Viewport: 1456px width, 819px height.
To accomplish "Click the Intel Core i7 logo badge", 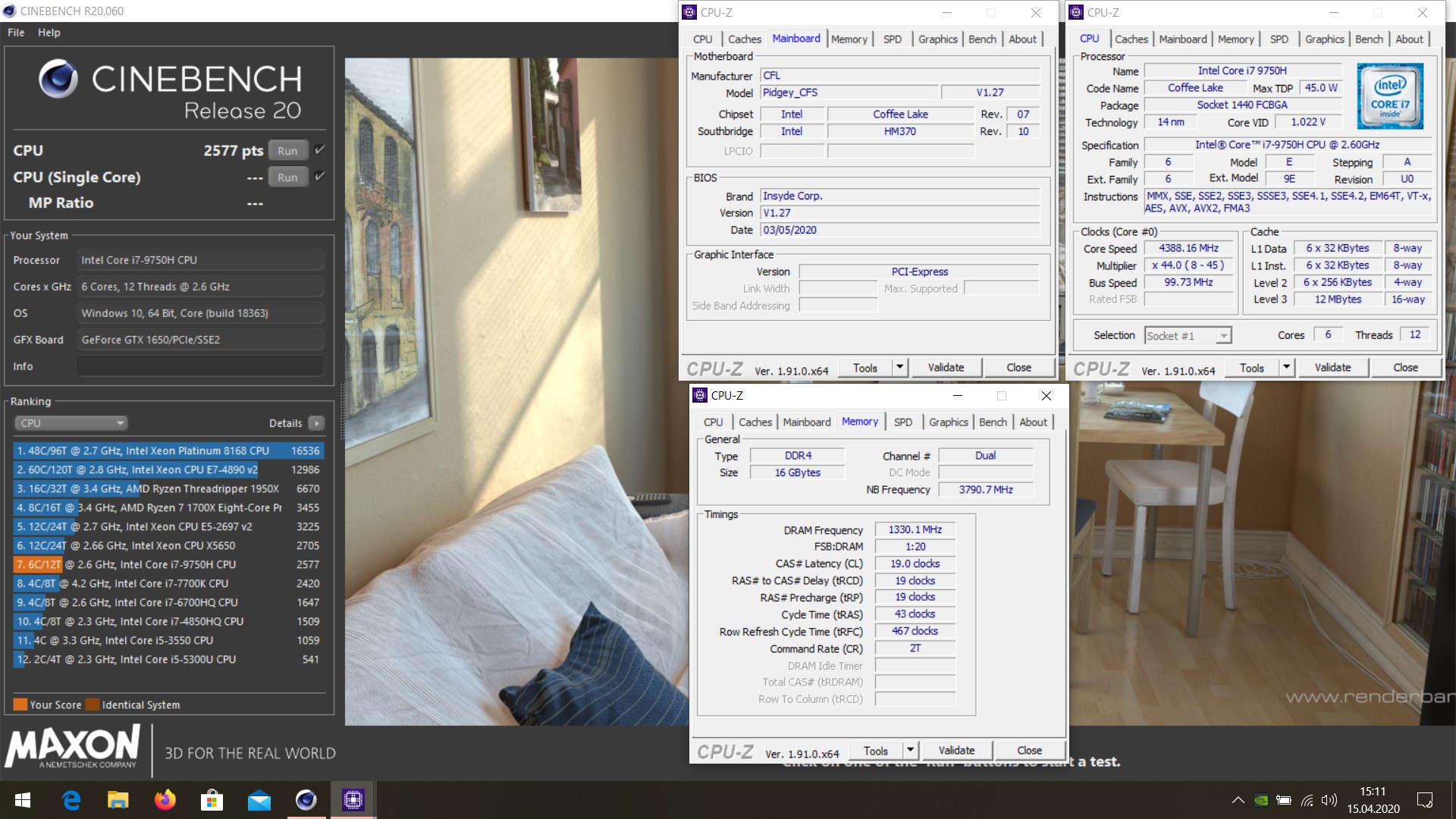I will click(1389, 96).
